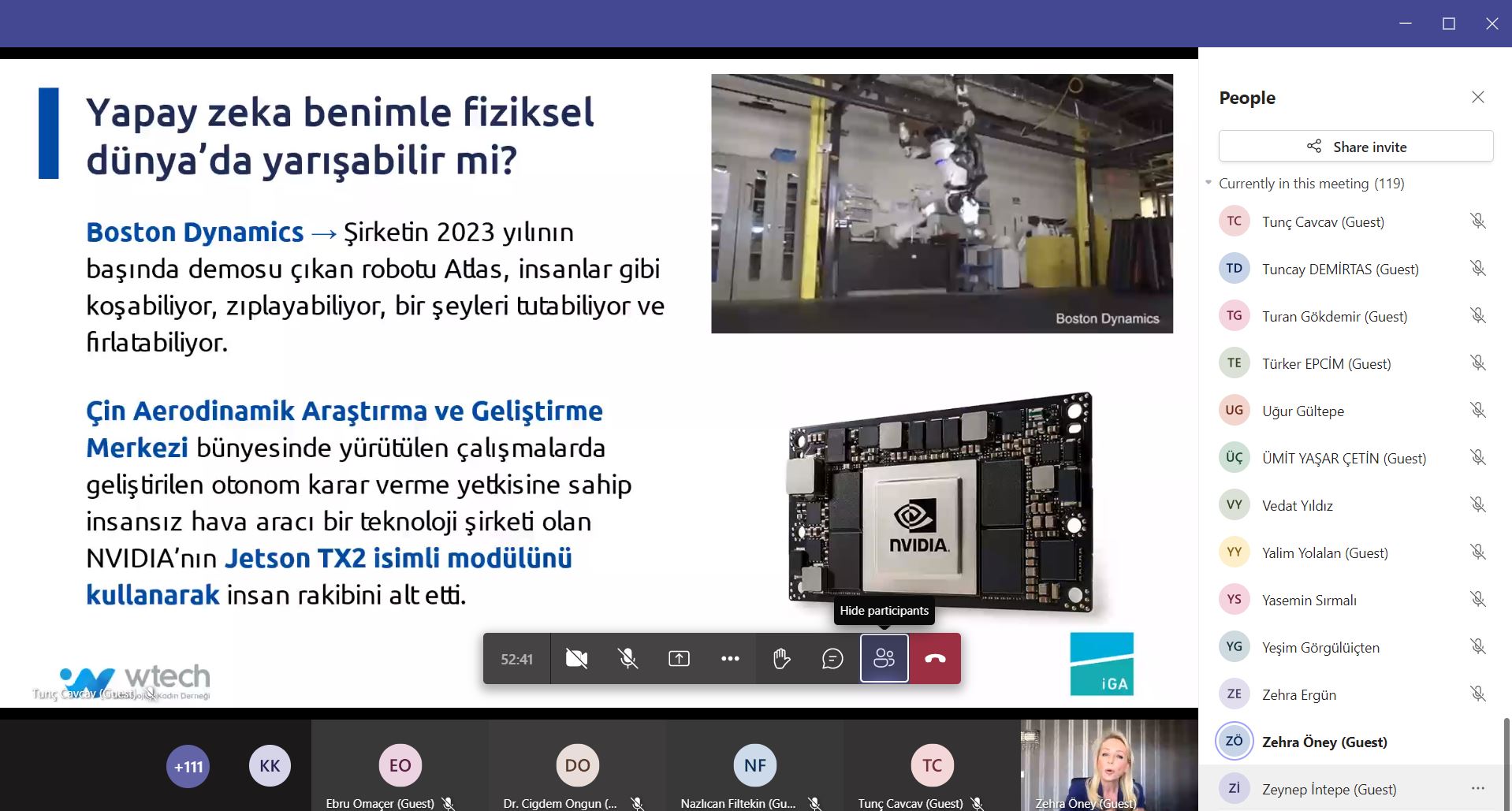Unmute the microphone in meeting toolbar
The height and width of the screenshot is (811, 1512).
click(628, 658)
